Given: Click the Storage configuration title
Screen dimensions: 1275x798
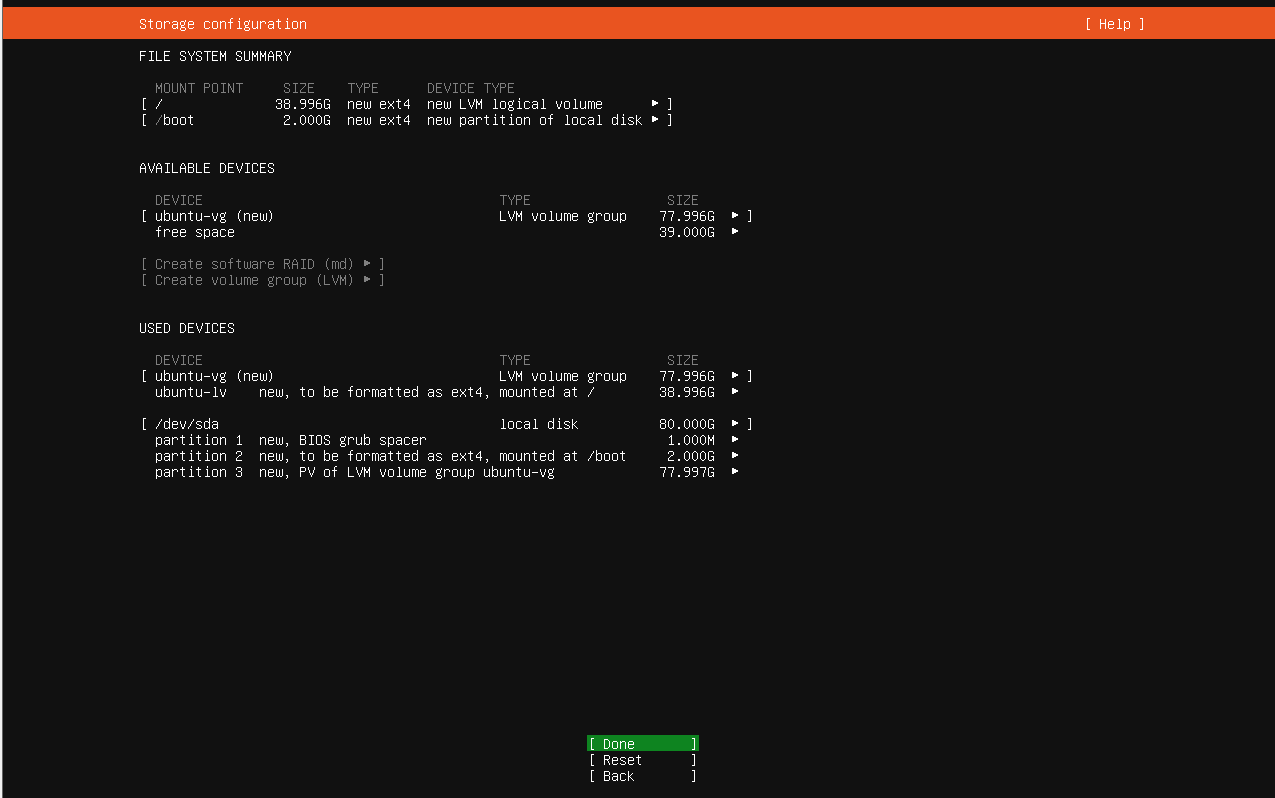Looking at the screenshot, I should [x=223, y=24].
